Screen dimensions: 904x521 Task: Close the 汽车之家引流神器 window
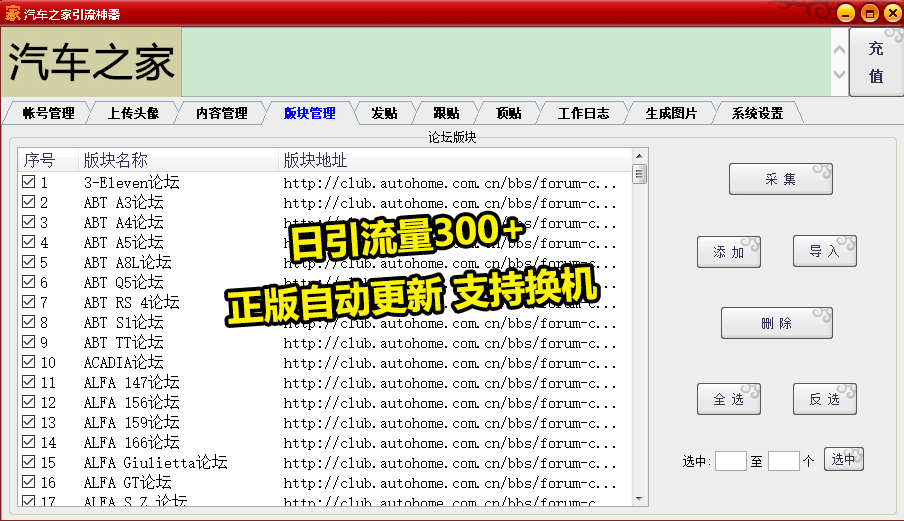(892, 13)
